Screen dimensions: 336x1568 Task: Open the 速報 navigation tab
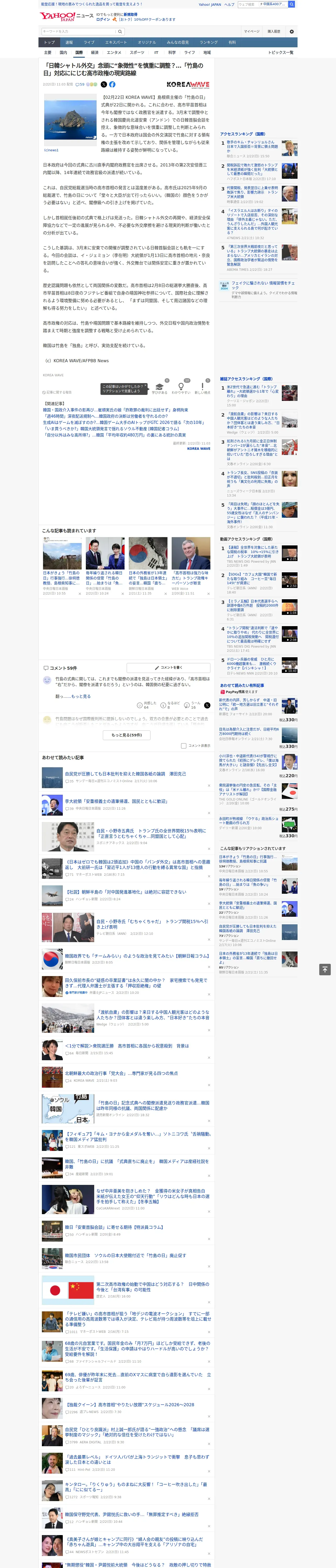[69, 43]
